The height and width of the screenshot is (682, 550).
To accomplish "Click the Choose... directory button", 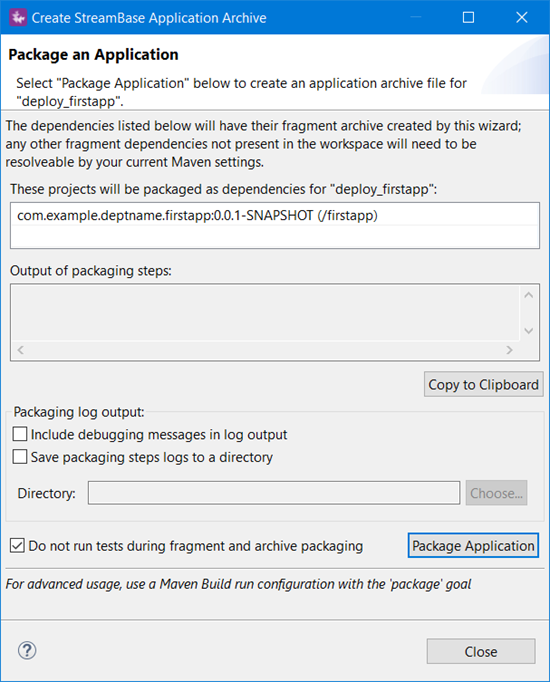I will pyautogui.click(x=497, y=493).
